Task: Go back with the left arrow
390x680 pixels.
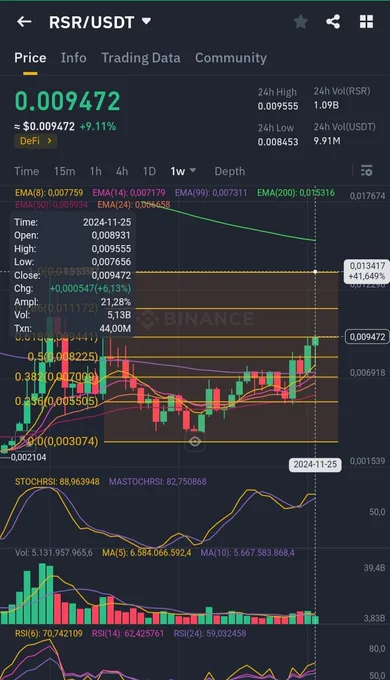Action: pyautogui.click(x=24, y=22)
